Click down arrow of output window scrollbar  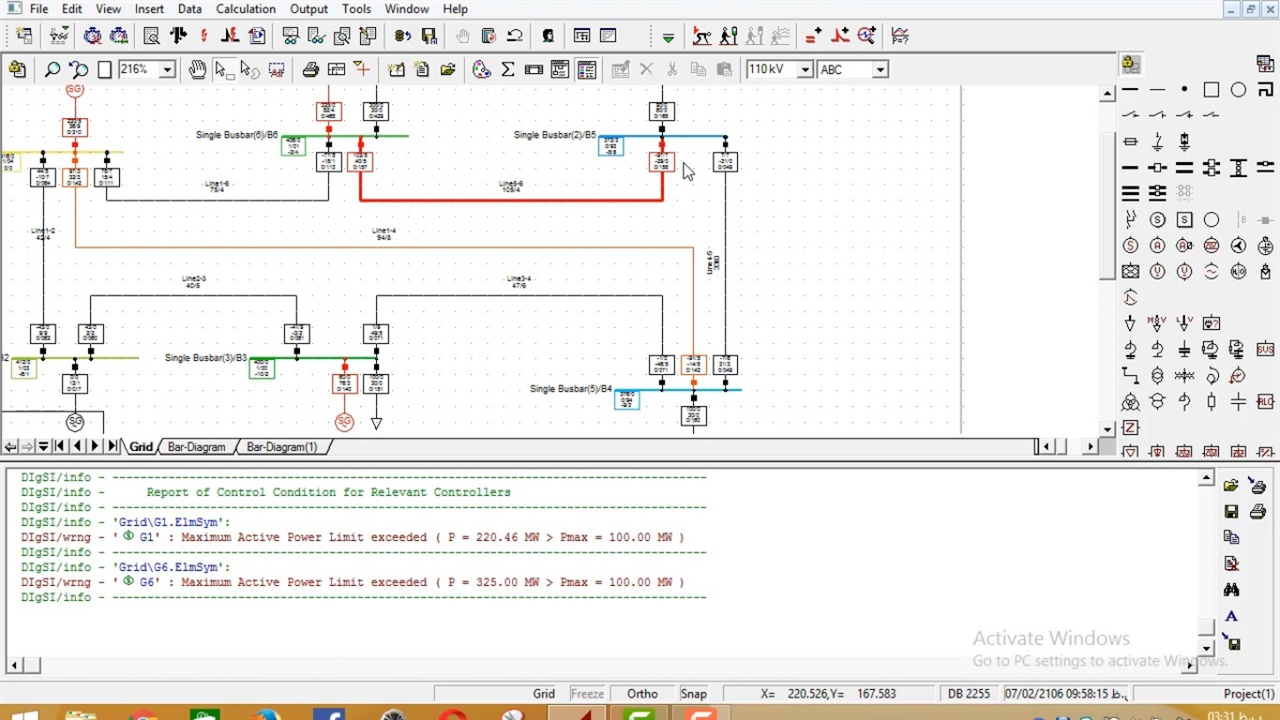click(1207, 648)
